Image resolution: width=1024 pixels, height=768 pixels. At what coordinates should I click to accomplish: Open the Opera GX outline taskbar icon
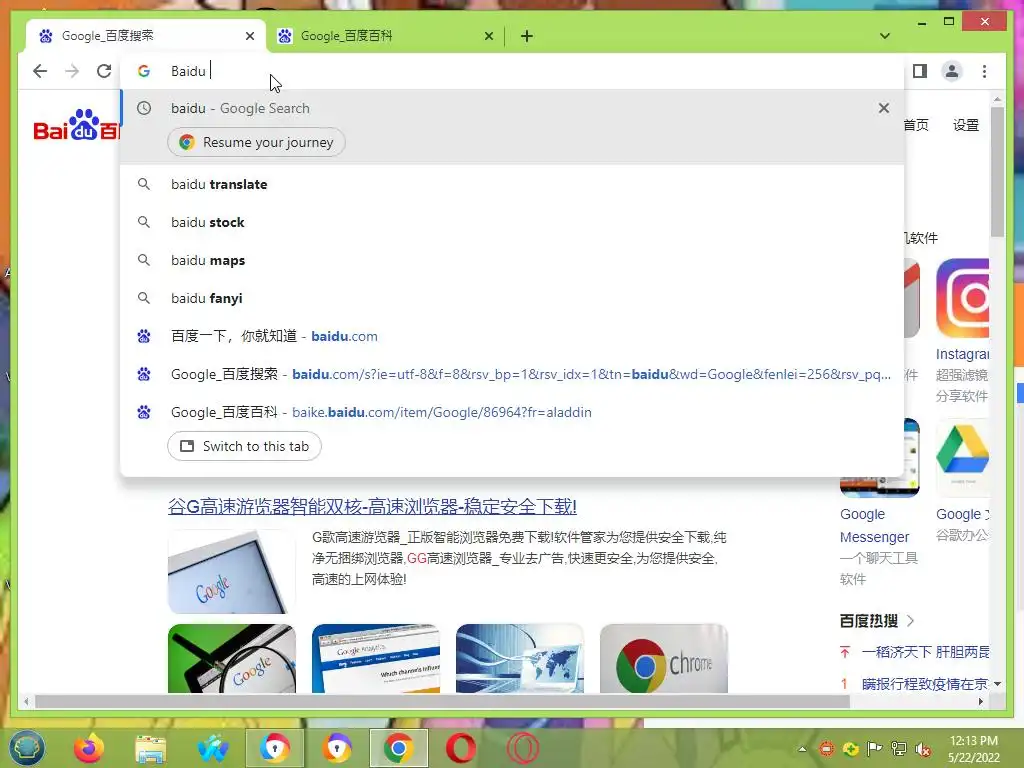pyautogui.click(x=523, y=748)
